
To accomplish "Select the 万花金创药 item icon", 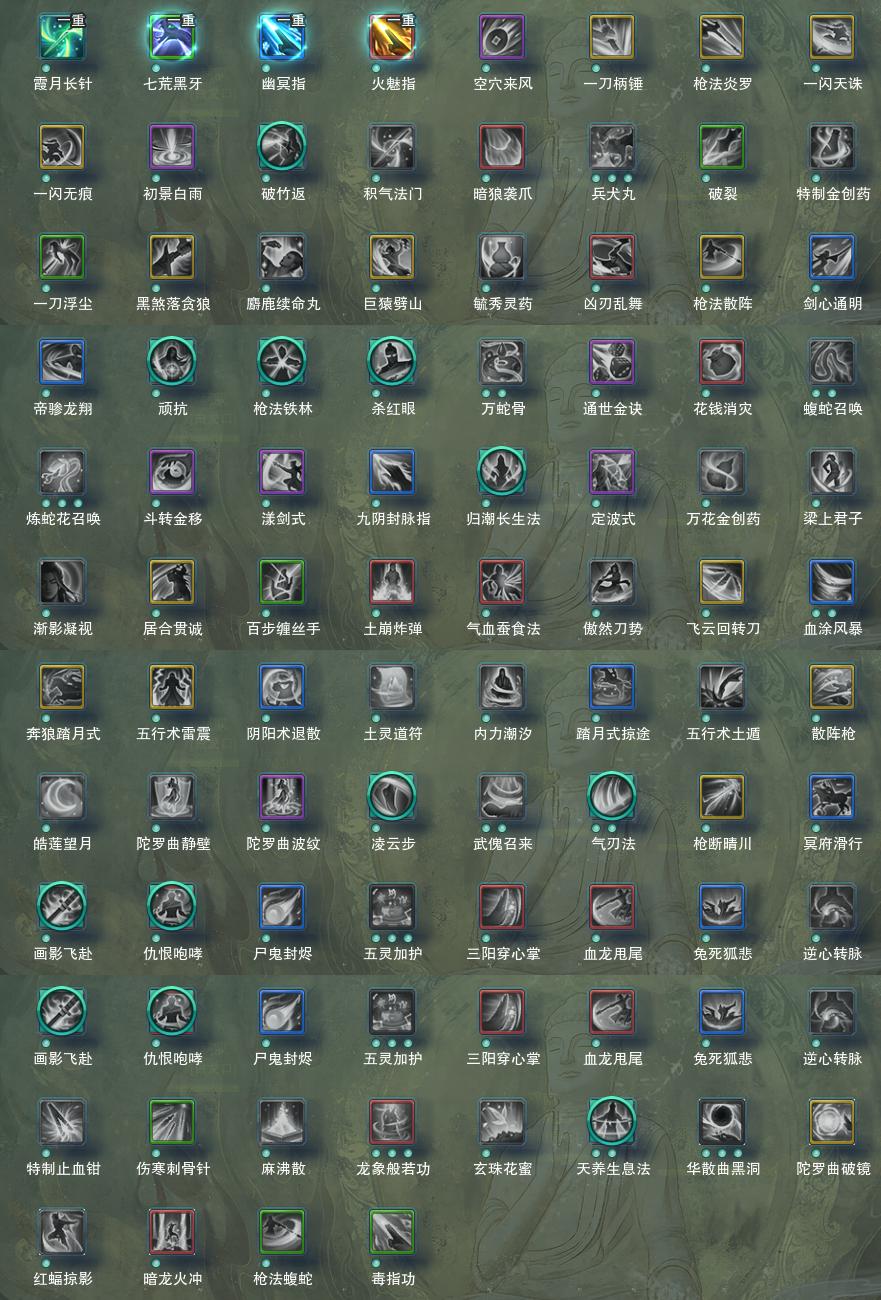I will 722,472.
